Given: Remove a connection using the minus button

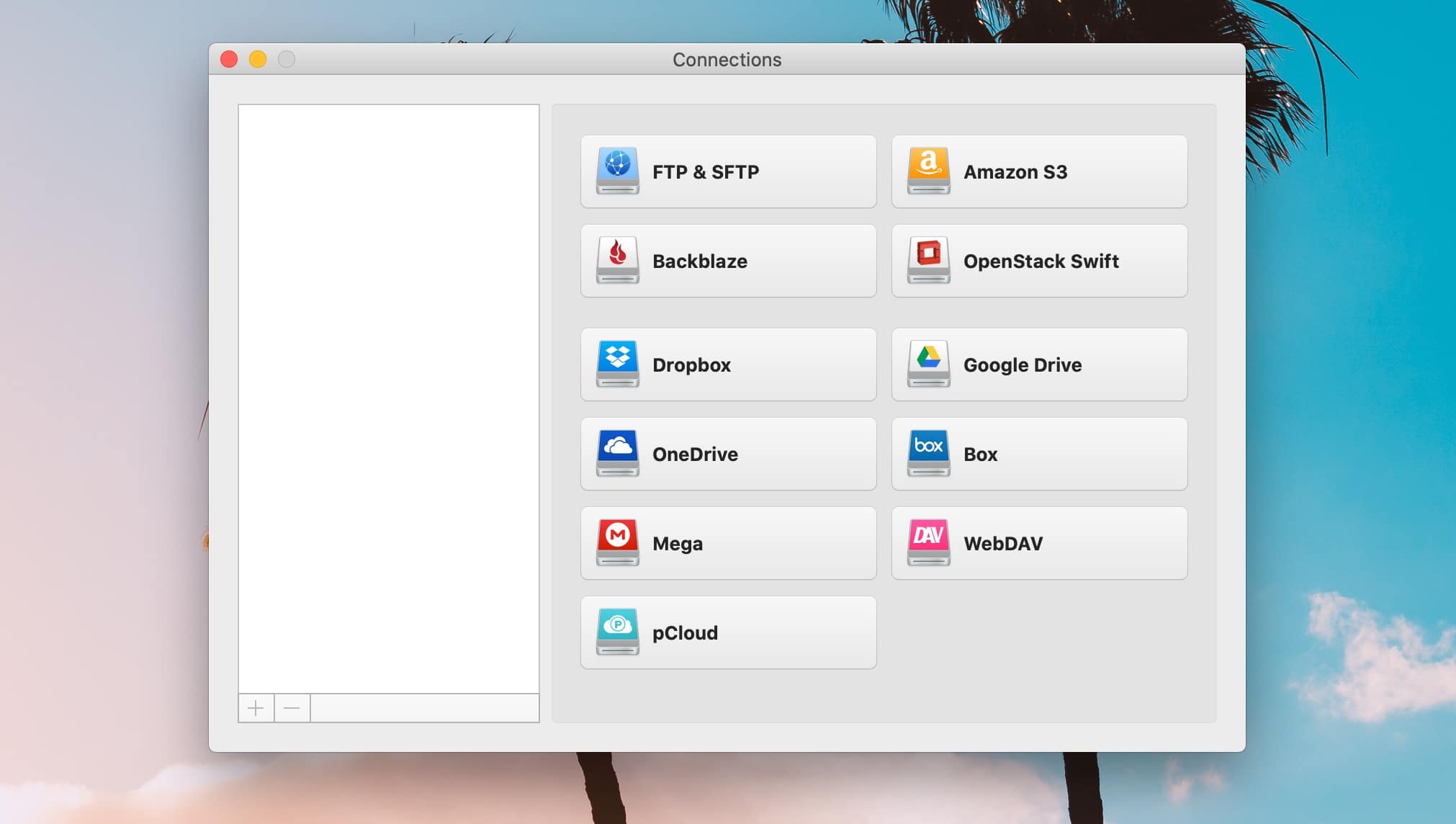Looking at the screenshot, I should (x=292, y=708).
